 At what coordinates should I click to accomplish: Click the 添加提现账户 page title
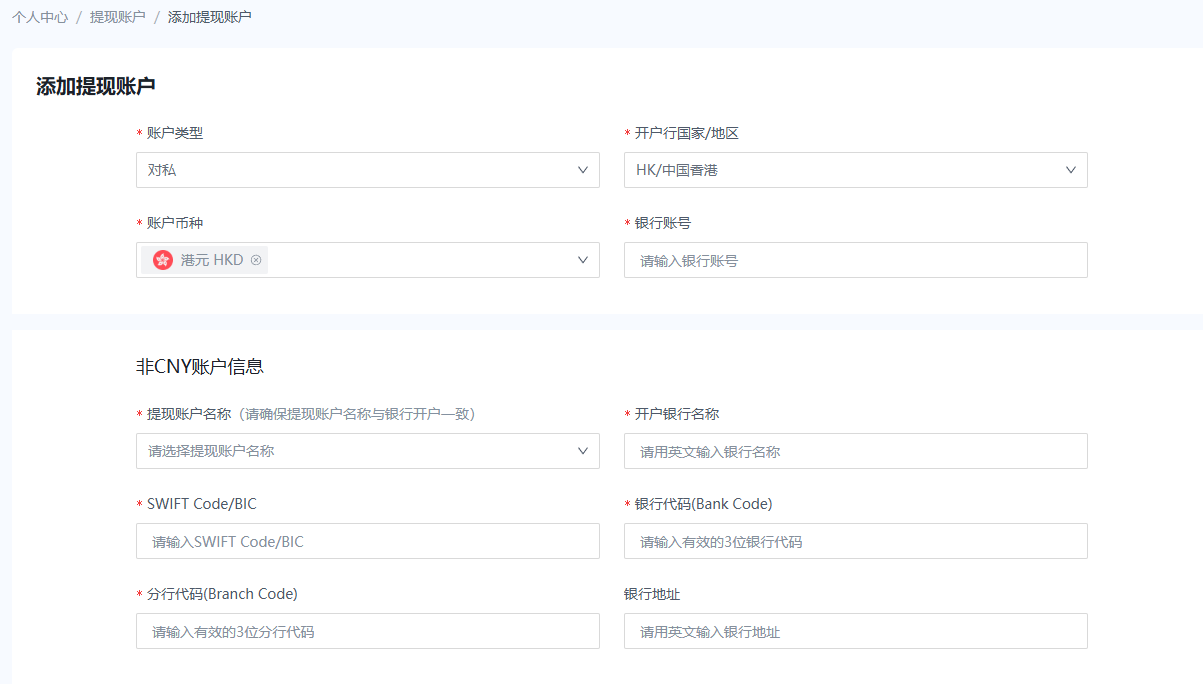[x=96, y=86]
